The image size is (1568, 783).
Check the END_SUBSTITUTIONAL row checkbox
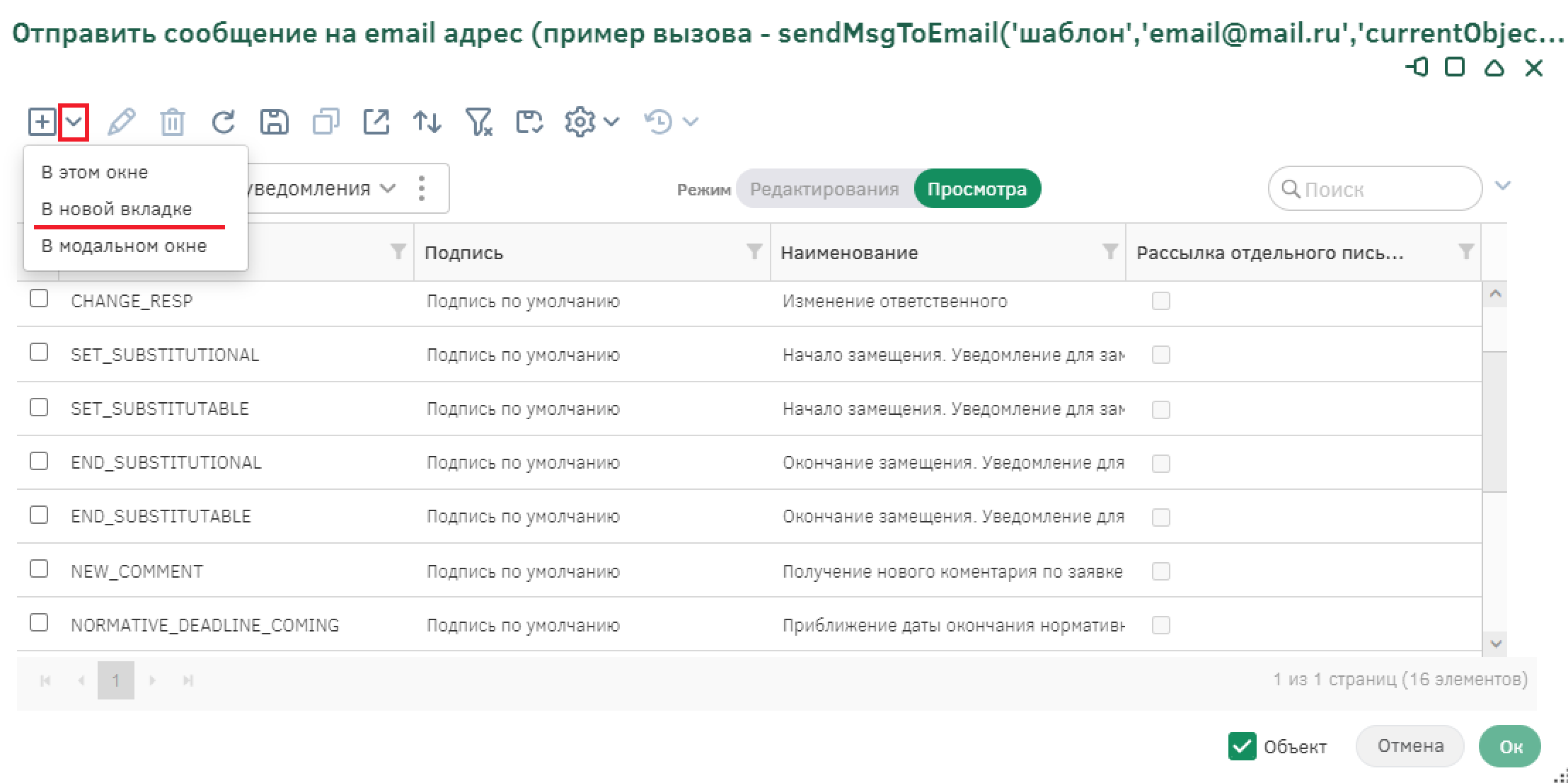pyautogui.click(x=39, y=462)
